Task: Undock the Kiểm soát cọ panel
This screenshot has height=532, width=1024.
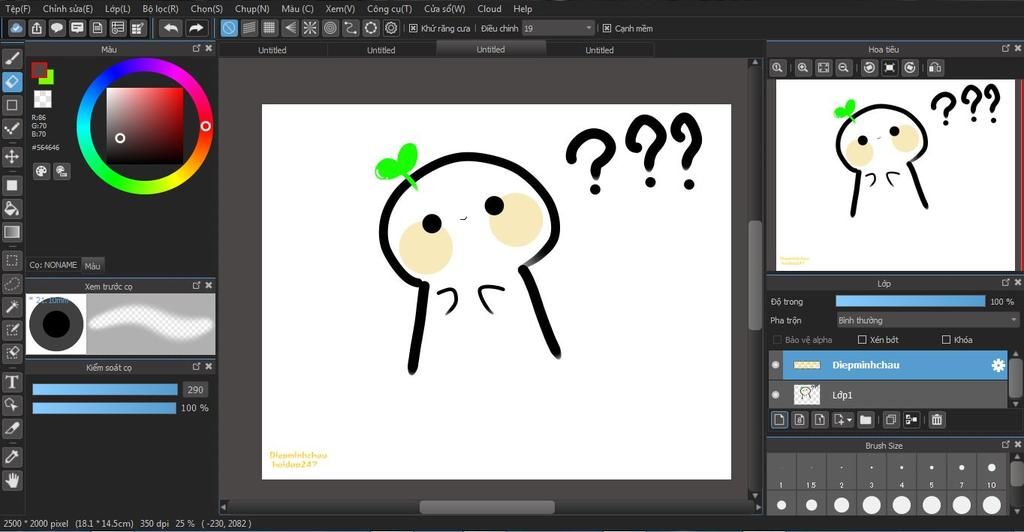Action: pos(197,367)
